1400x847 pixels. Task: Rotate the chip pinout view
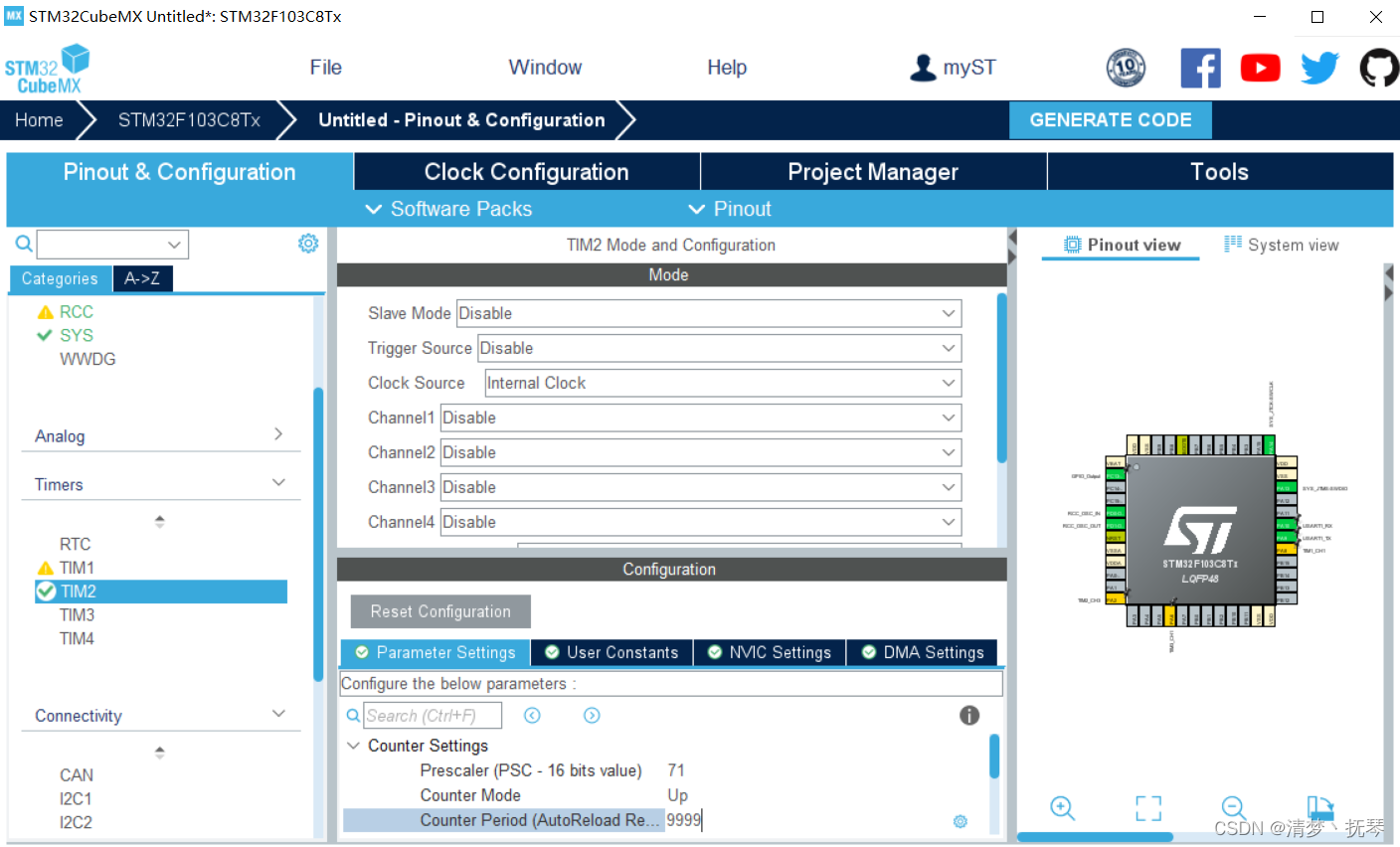pos(1320,807)
